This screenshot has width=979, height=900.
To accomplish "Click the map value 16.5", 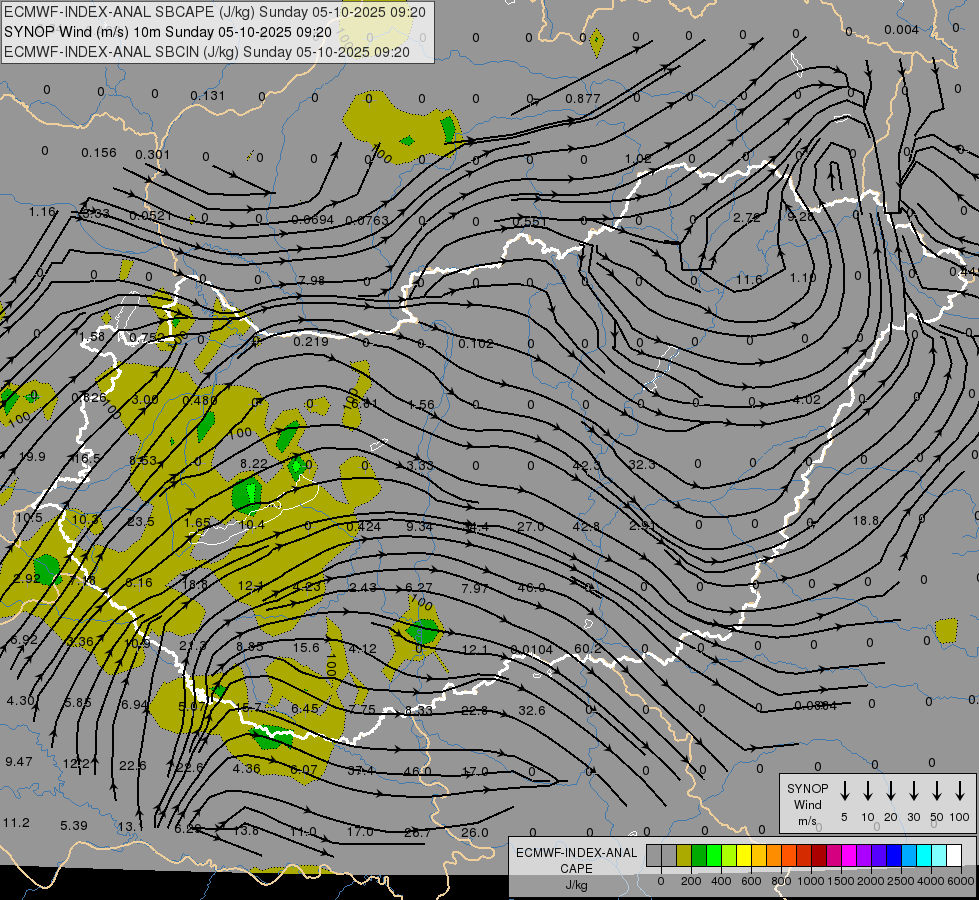I will point(87,459).
